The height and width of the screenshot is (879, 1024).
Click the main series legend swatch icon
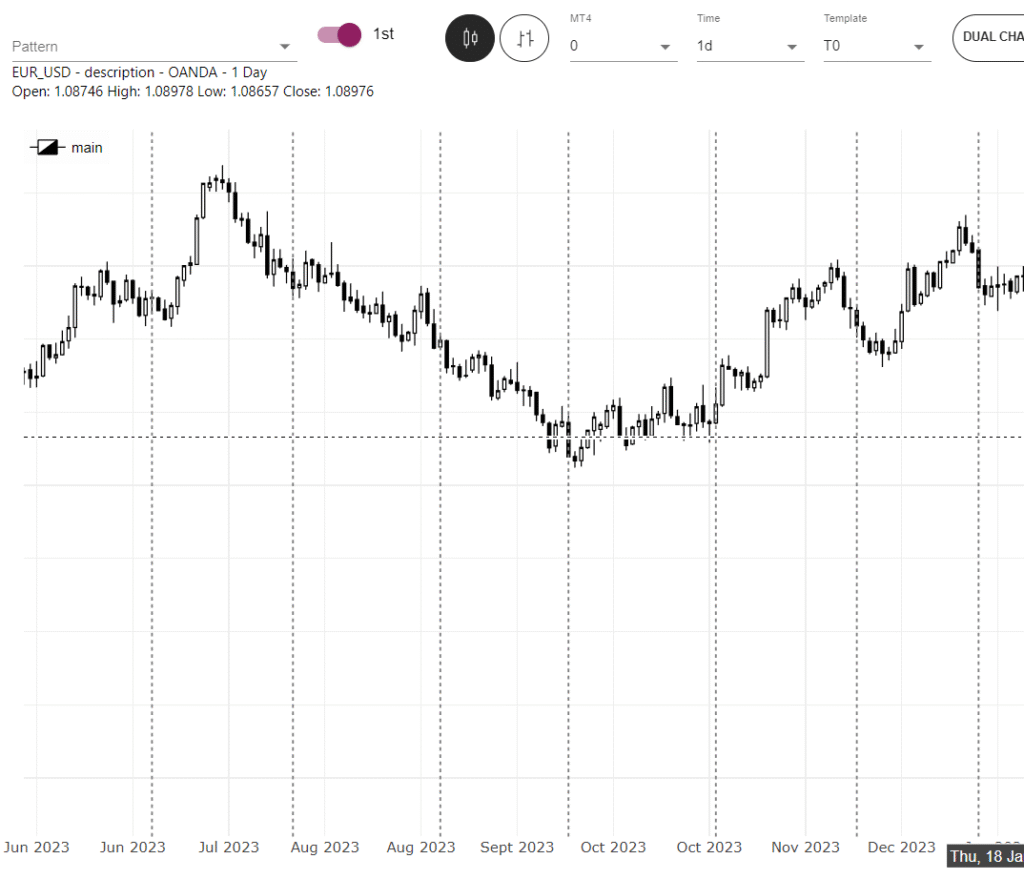click(48, 147)
